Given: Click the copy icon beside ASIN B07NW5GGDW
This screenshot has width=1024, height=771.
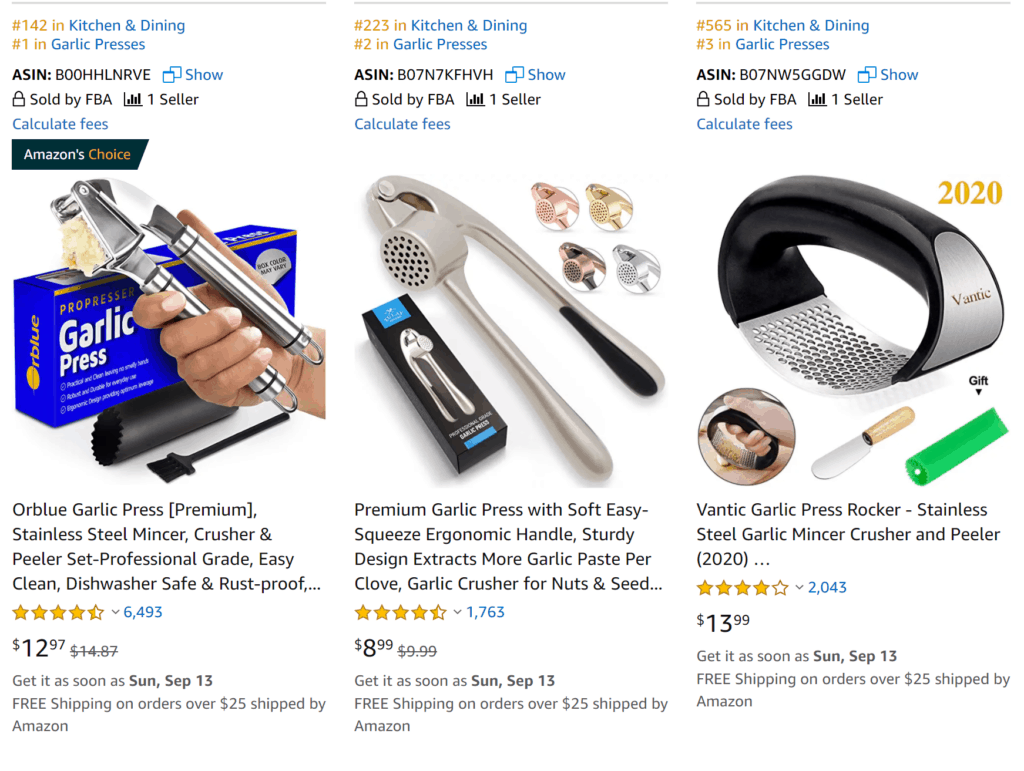Looking at the screenshot, I should point(867,74).
